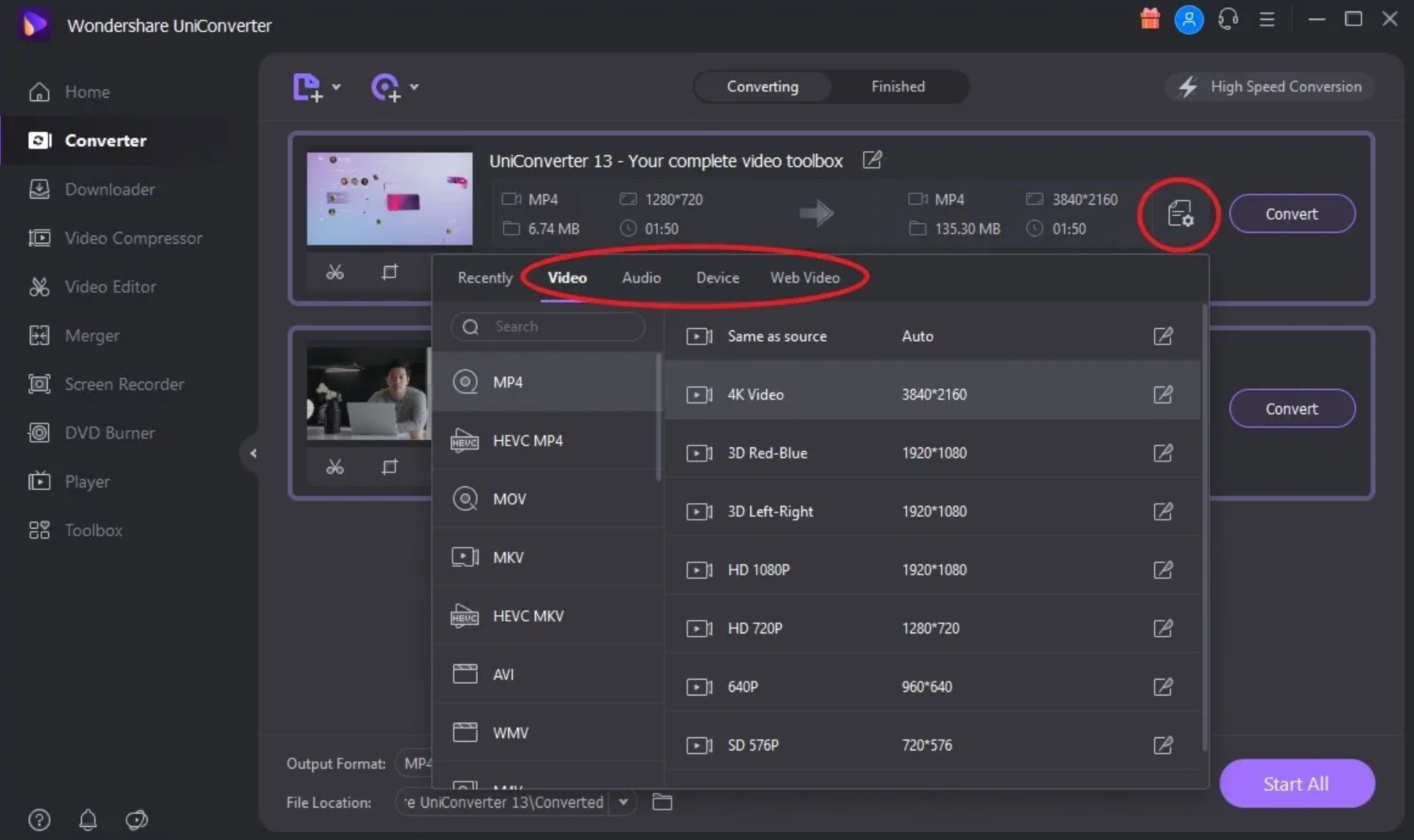Image resolution: width=1414 pixels, height=840 pixels.
Task: Edit the Same as source preset
Action: click(1163, 336)
